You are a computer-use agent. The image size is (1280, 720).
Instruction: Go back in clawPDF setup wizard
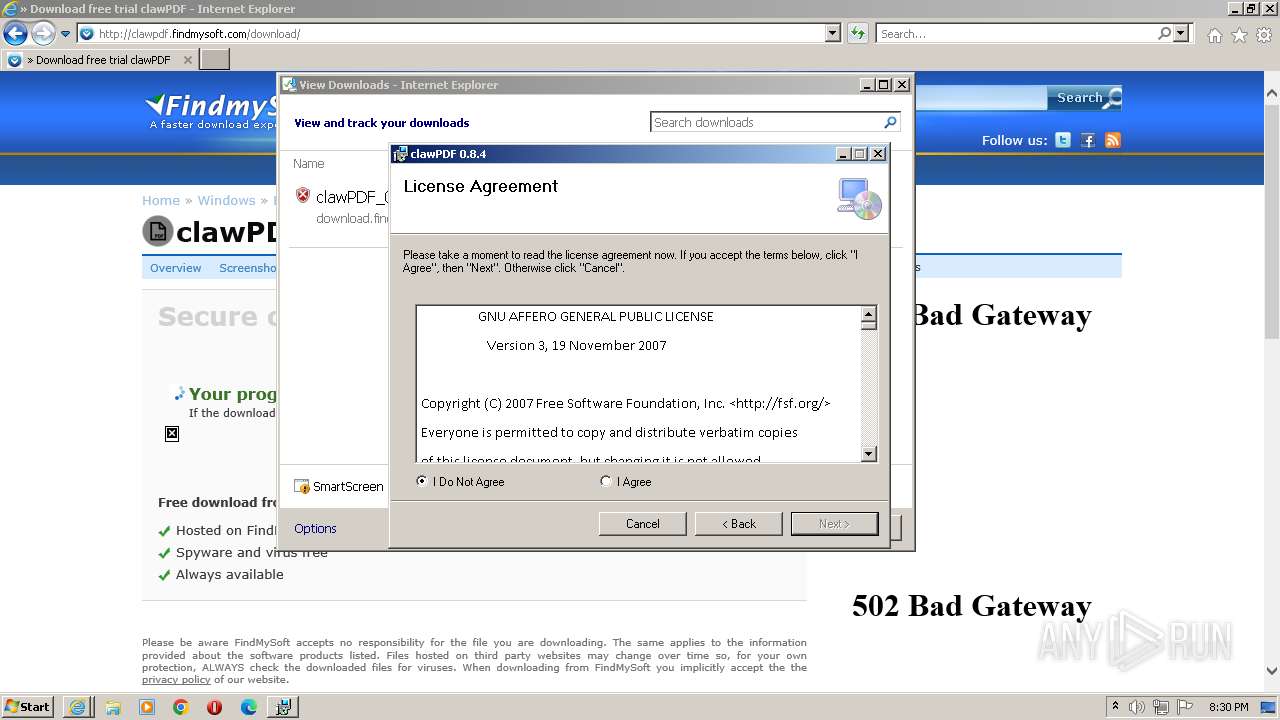point(739,524)
